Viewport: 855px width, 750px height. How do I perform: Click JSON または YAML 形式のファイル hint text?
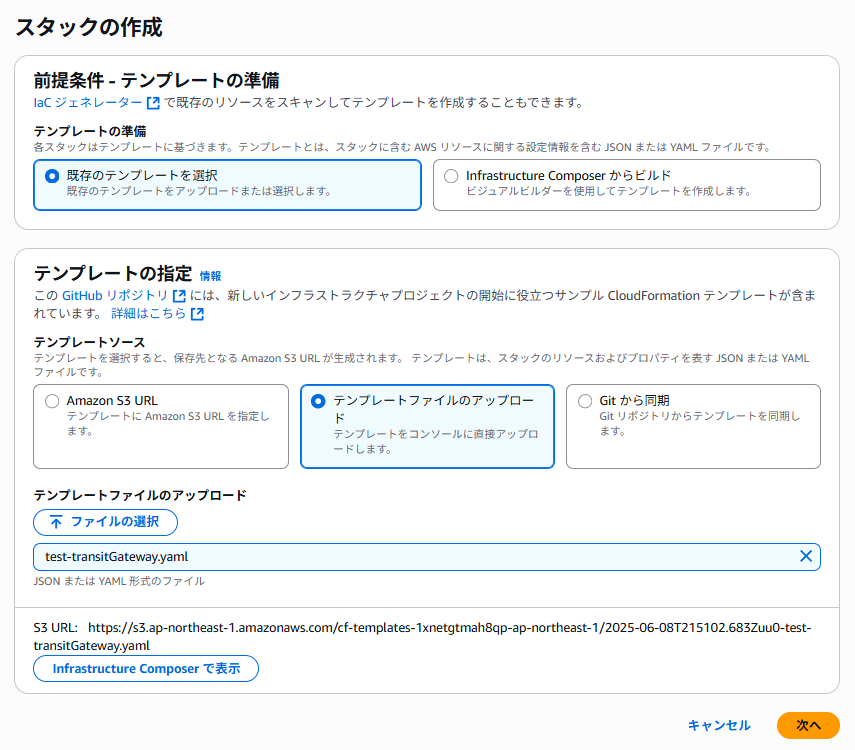119,581
